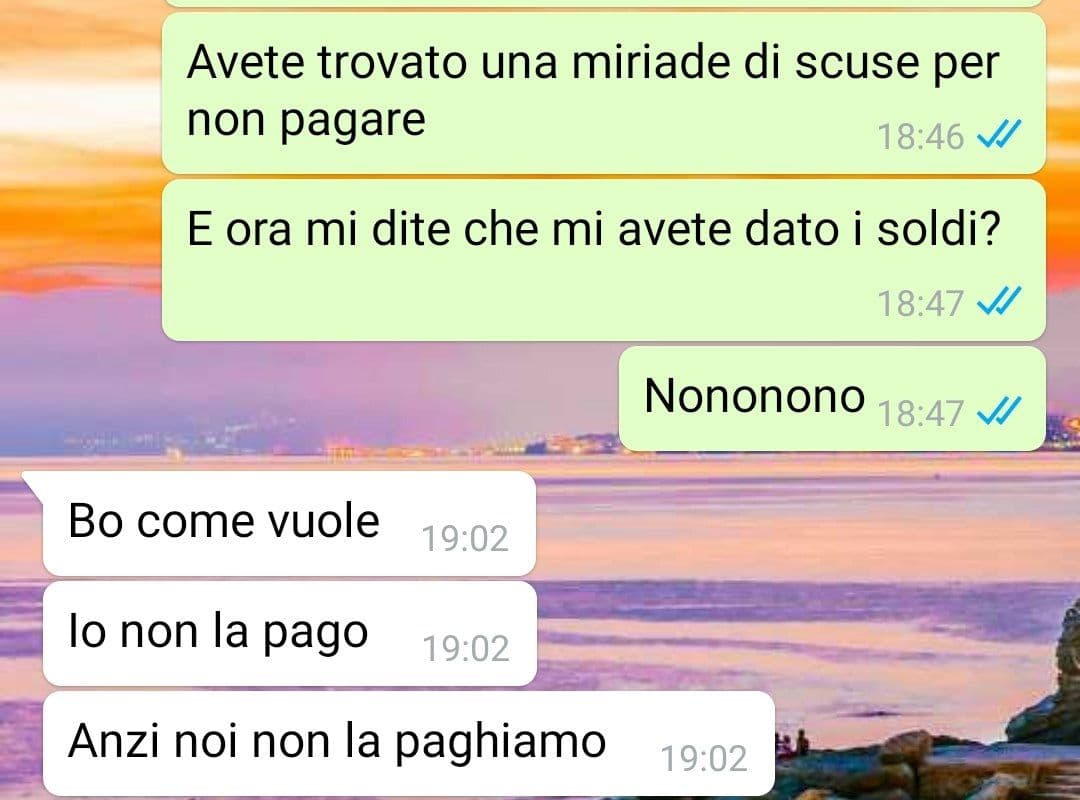Image resolution: width=1080 pixels, height=800 pixels.
Task: Select the 'Bo come vuole' message
Action: (x=289, y=524)
